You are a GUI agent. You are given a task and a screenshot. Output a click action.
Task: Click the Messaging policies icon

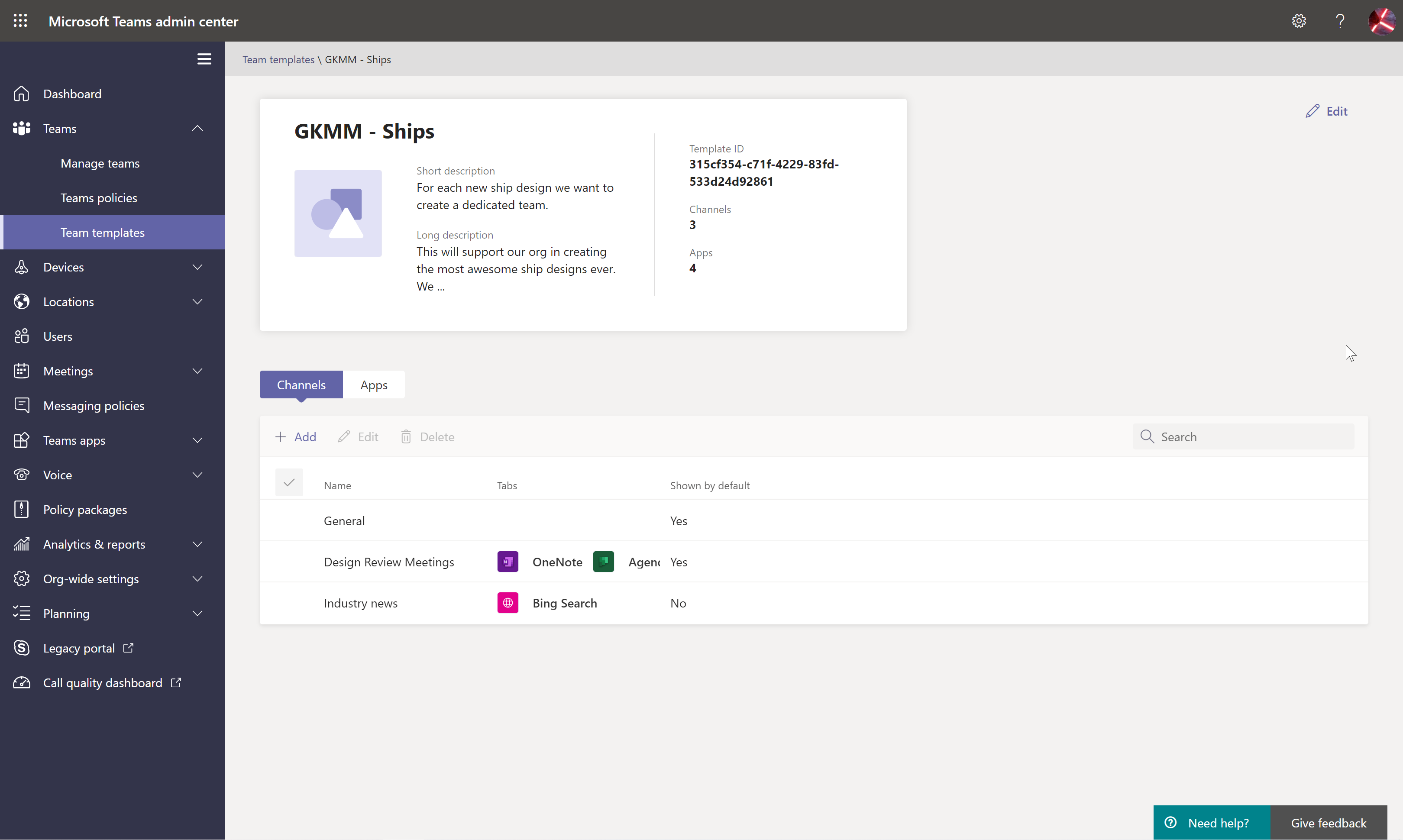[x=22, y=405]
